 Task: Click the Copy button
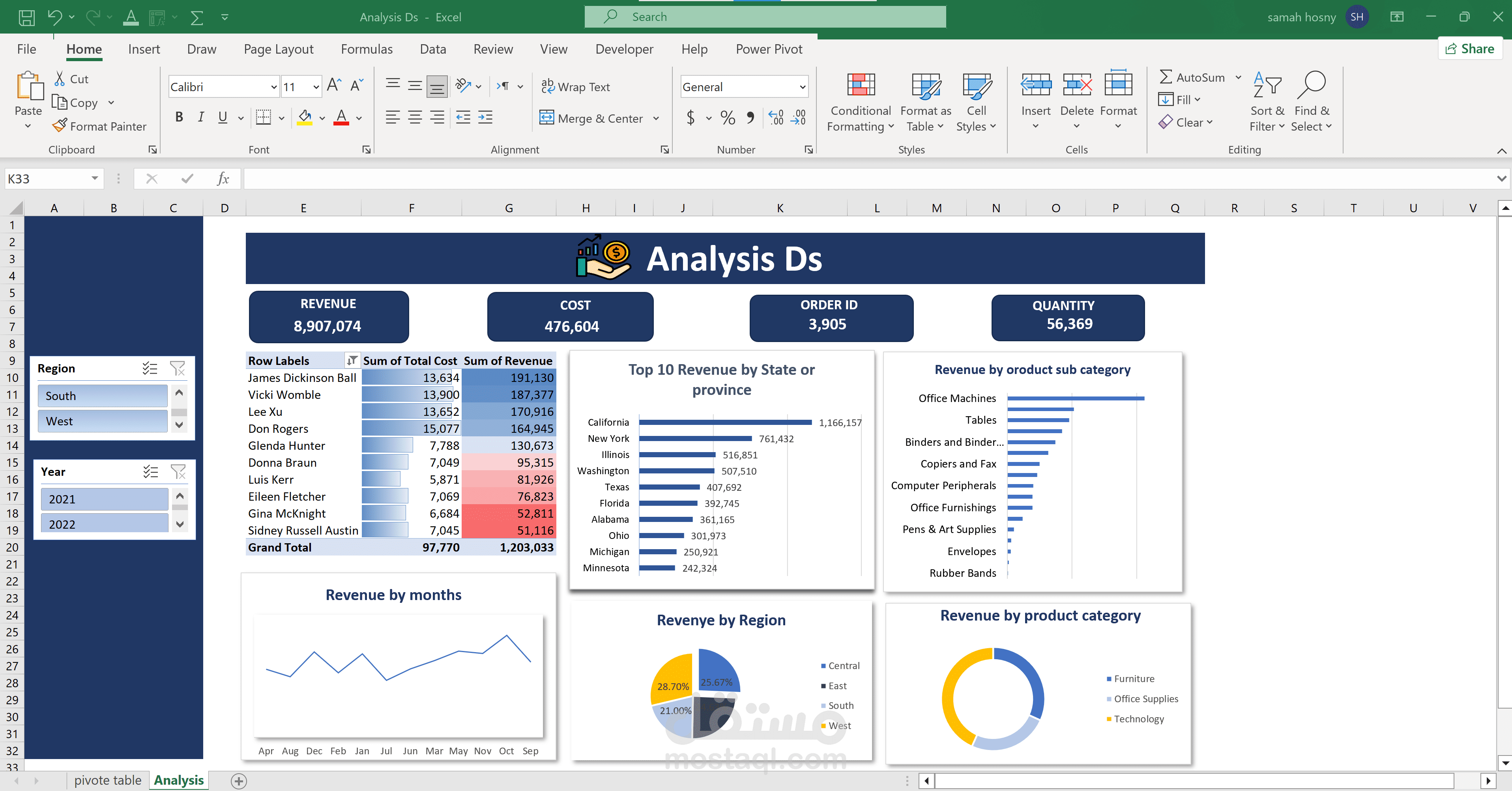pos(75,103)
